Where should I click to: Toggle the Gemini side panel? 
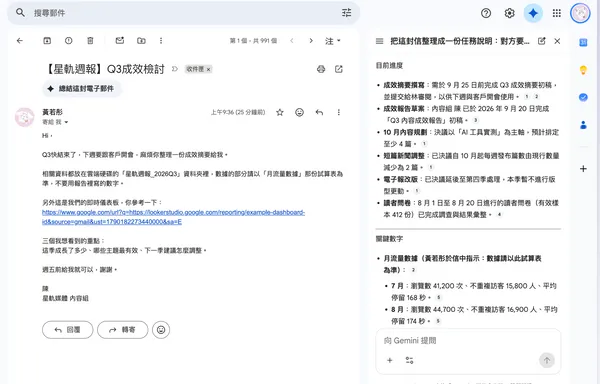tap(533, 13)
